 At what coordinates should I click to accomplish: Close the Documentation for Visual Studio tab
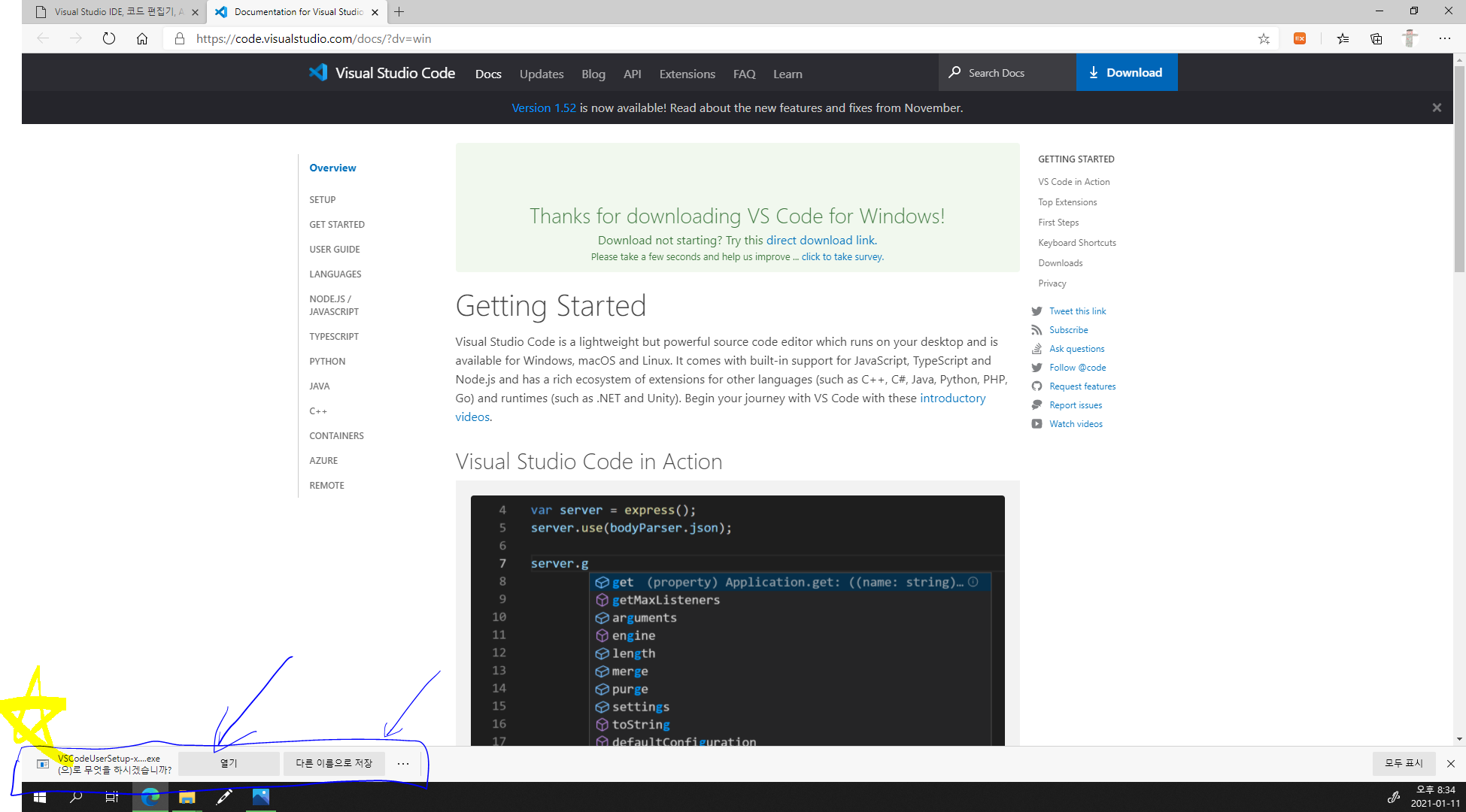point(375,12)
